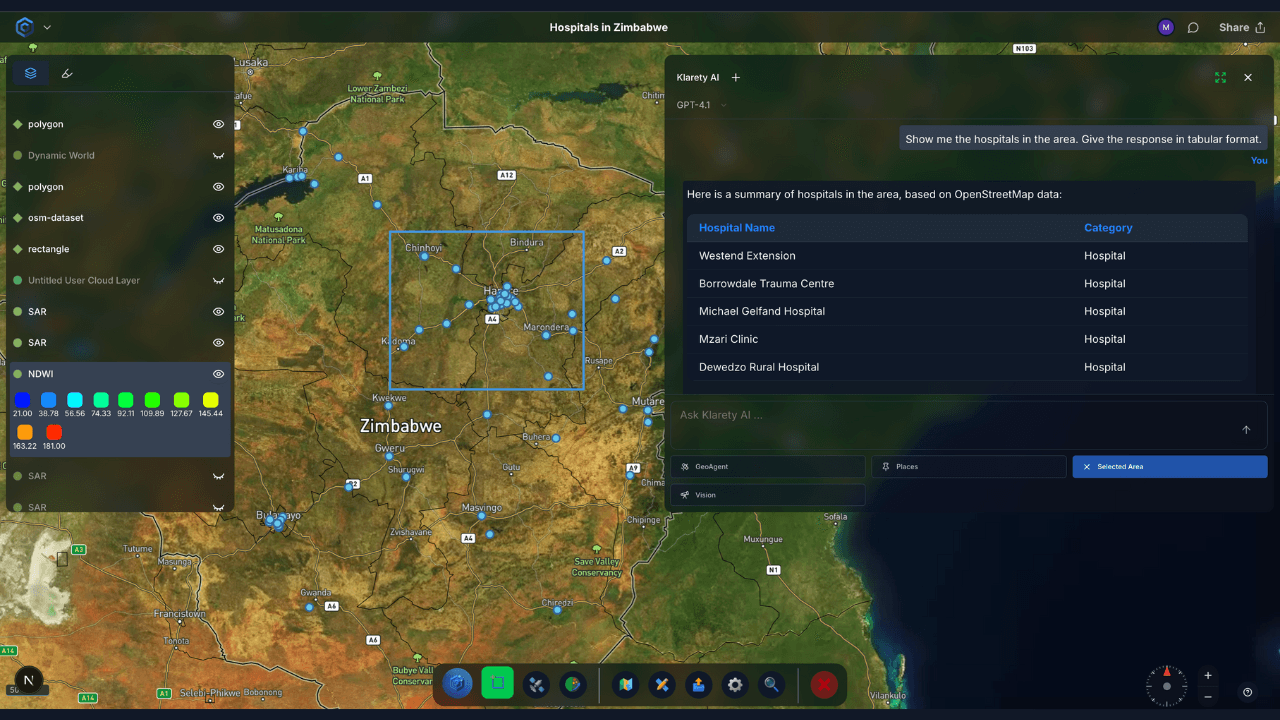1280x720 pixels.
Task: Click the chat comments icon in header
Action: 1193,28
